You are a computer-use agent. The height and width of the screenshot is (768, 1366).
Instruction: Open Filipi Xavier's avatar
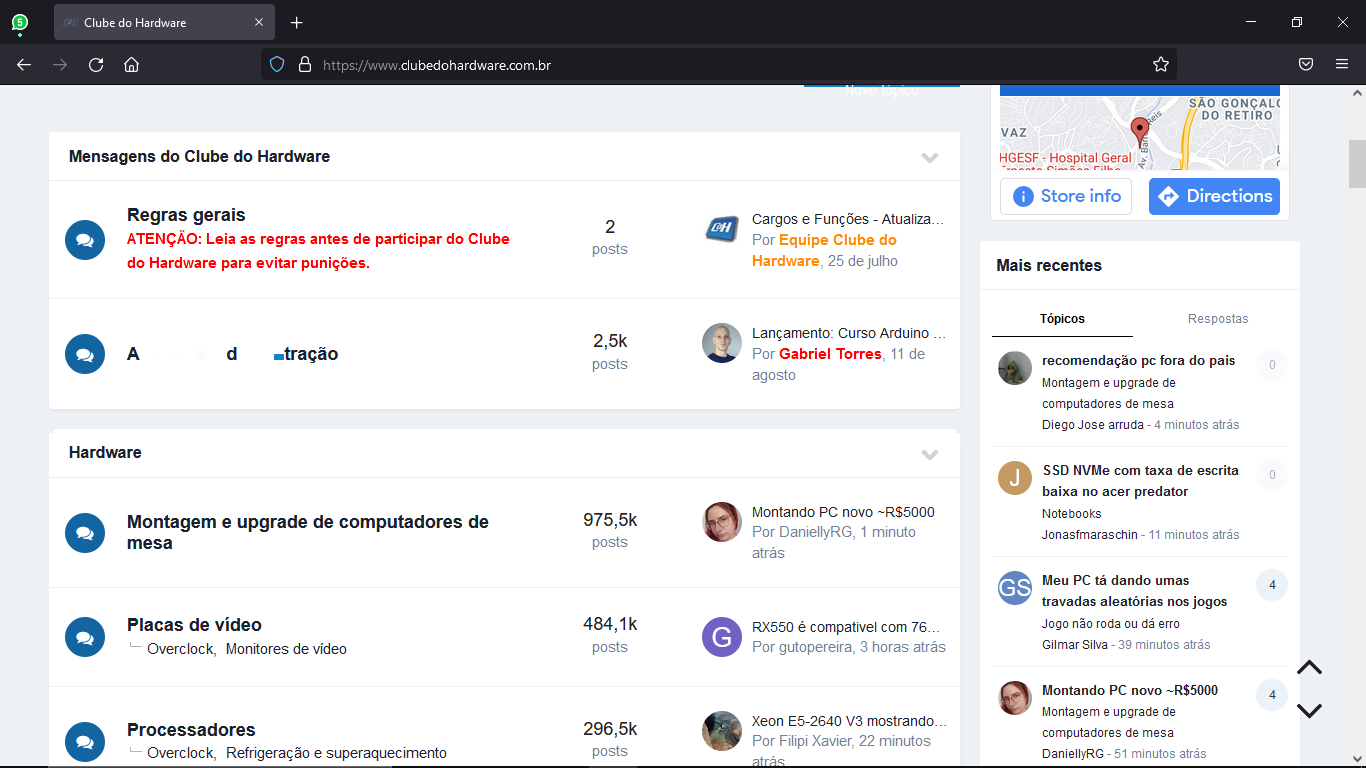(x=722, y=731)
